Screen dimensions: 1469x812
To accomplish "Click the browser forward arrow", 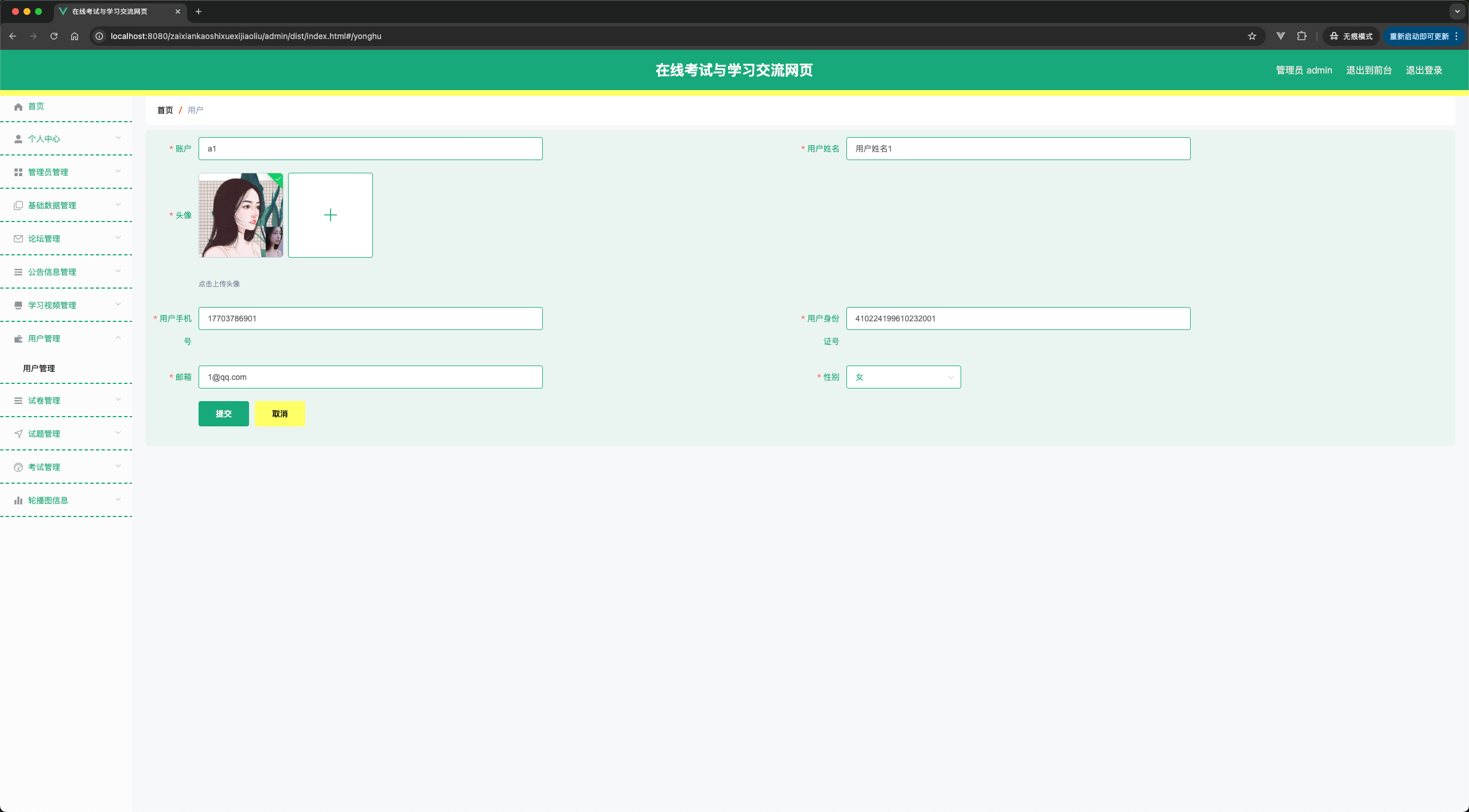I will [33, 36].
